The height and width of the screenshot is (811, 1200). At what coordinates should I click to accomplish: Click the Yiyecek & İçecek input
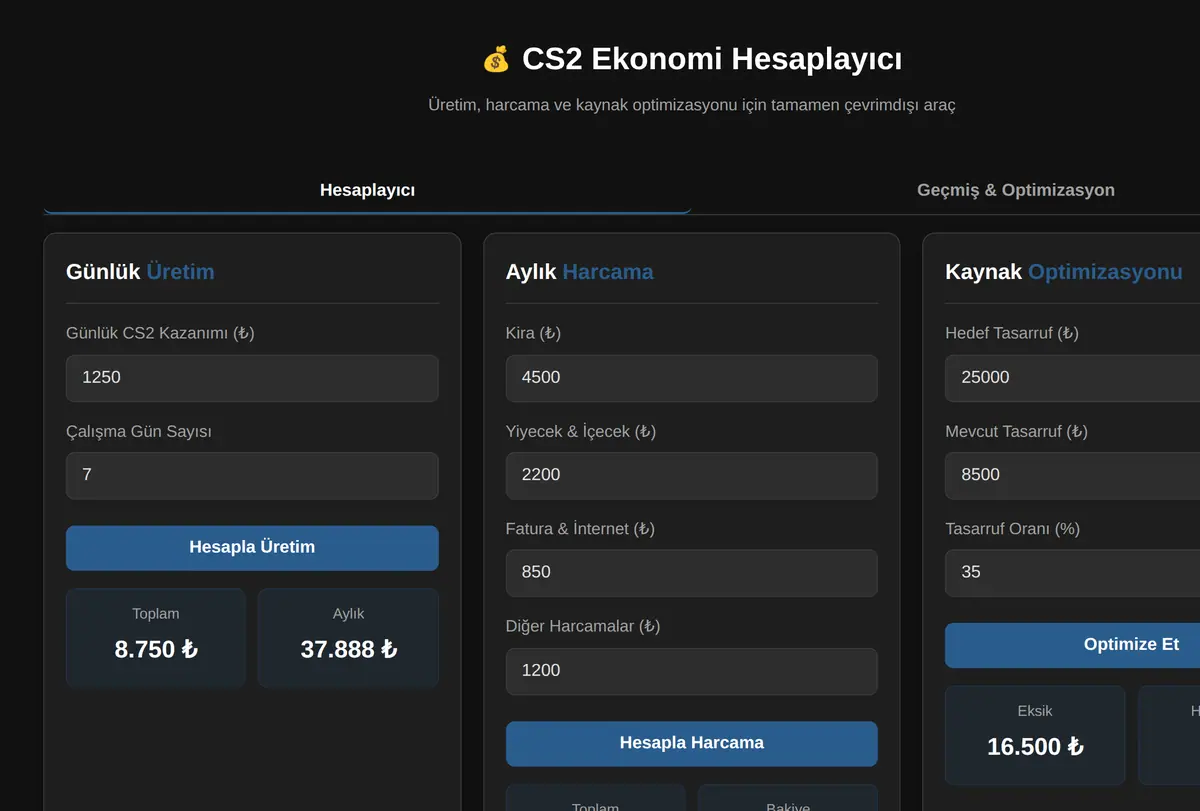(x=692, y=475)
